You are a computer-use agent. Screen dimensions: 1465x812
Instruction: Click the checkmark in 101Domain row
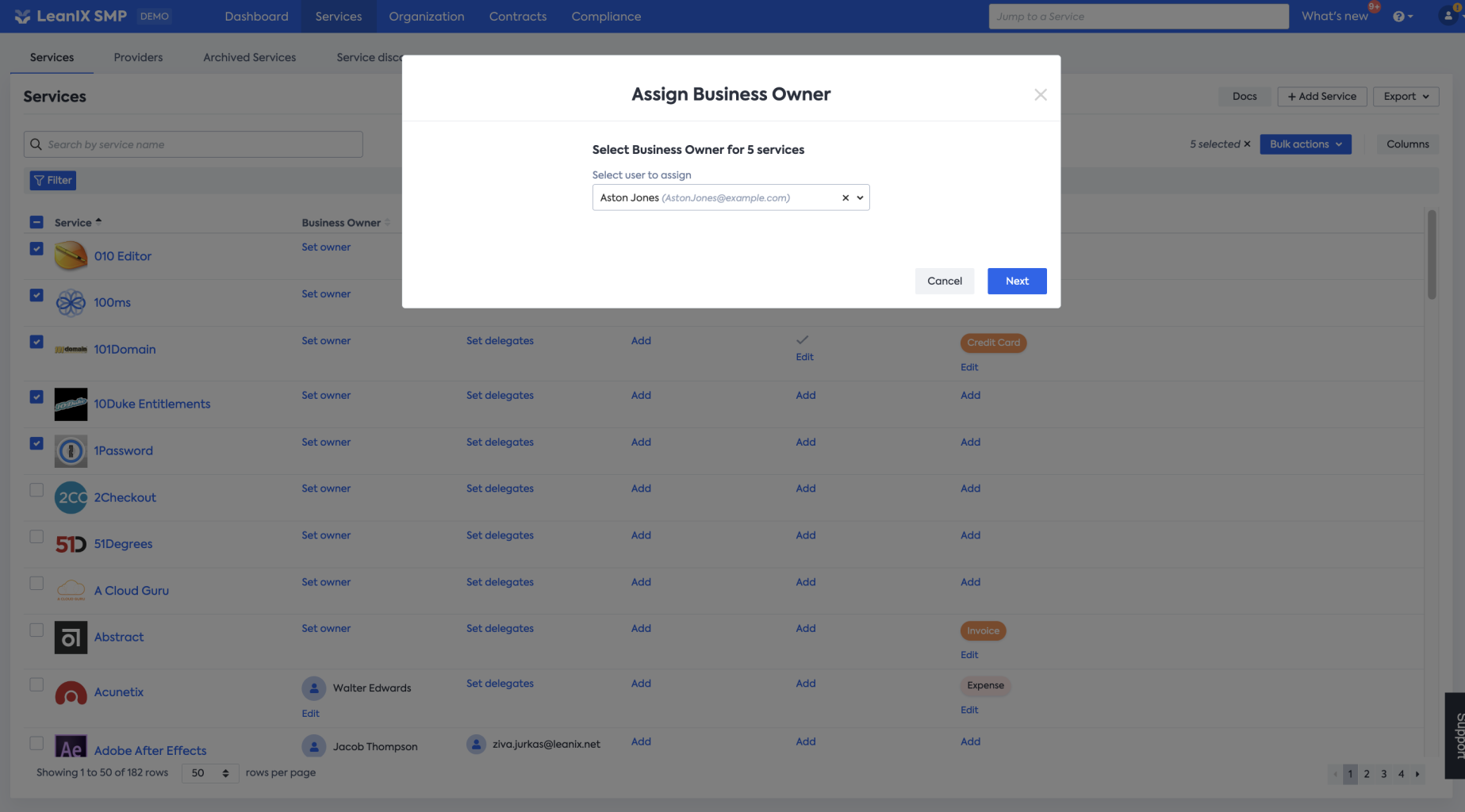[803, 339]
